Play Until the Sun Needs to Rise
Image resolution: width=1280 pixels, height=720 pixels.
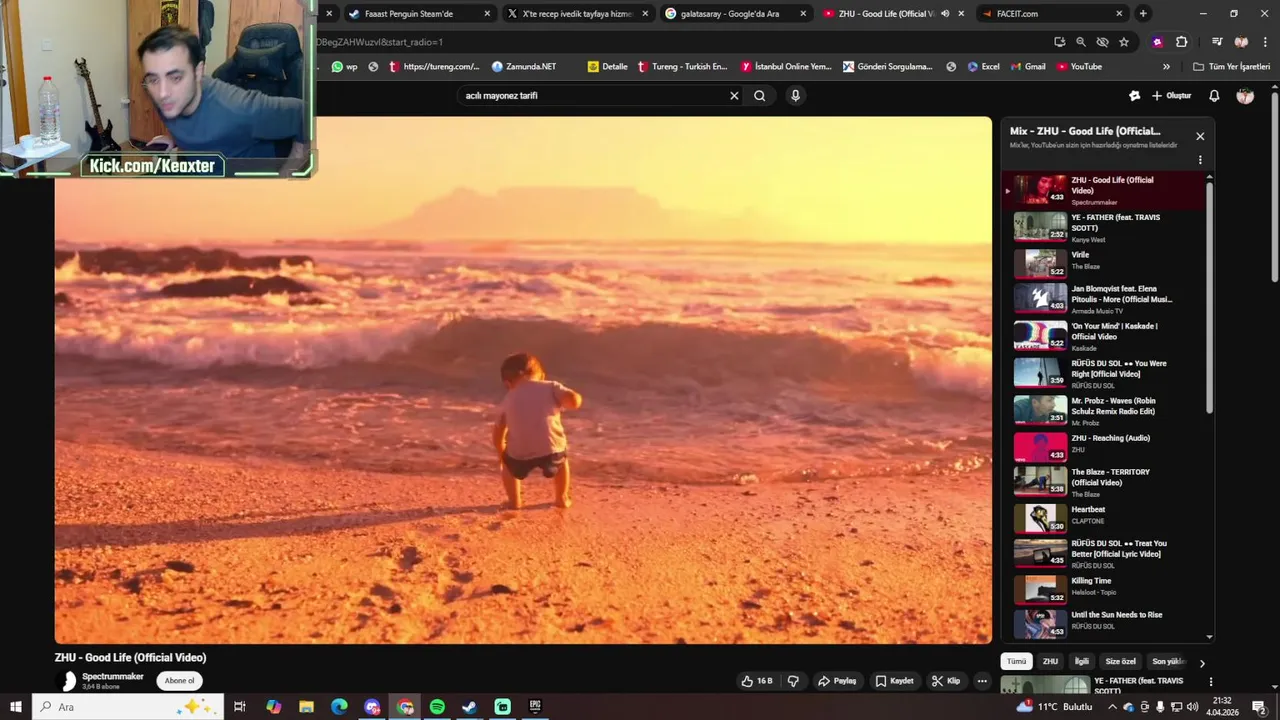1105,624
